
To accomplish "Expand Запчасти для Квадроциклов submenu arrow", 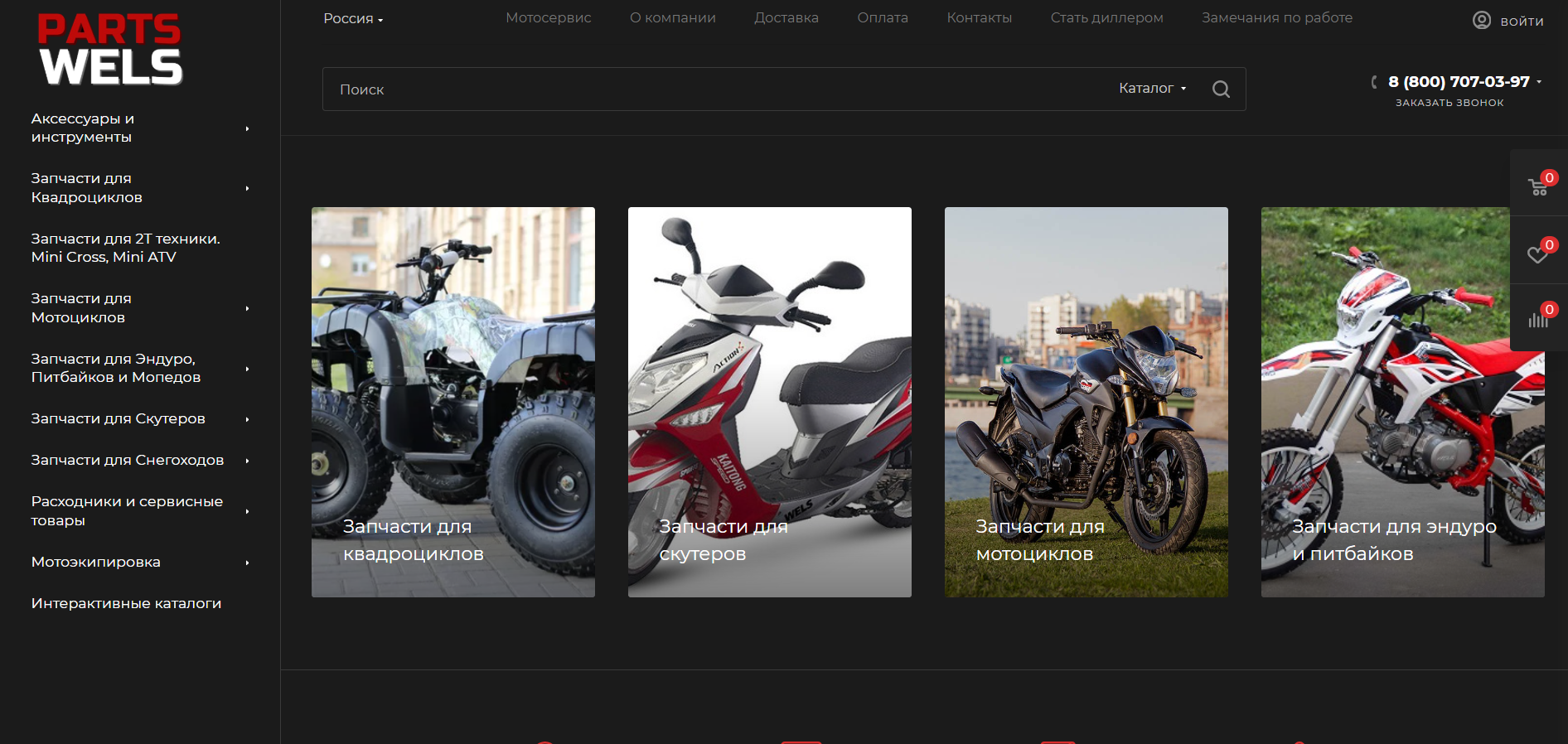I will (247, 189).
